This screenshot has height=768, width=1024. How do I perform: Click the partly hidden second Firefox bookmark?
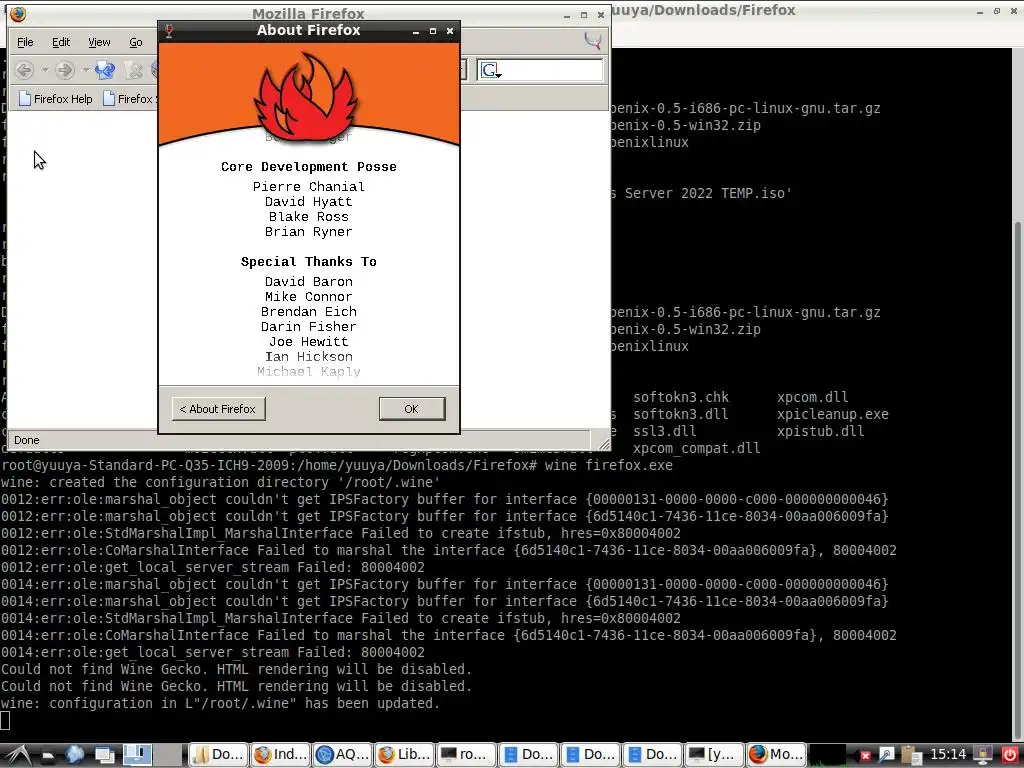(129, 99)
